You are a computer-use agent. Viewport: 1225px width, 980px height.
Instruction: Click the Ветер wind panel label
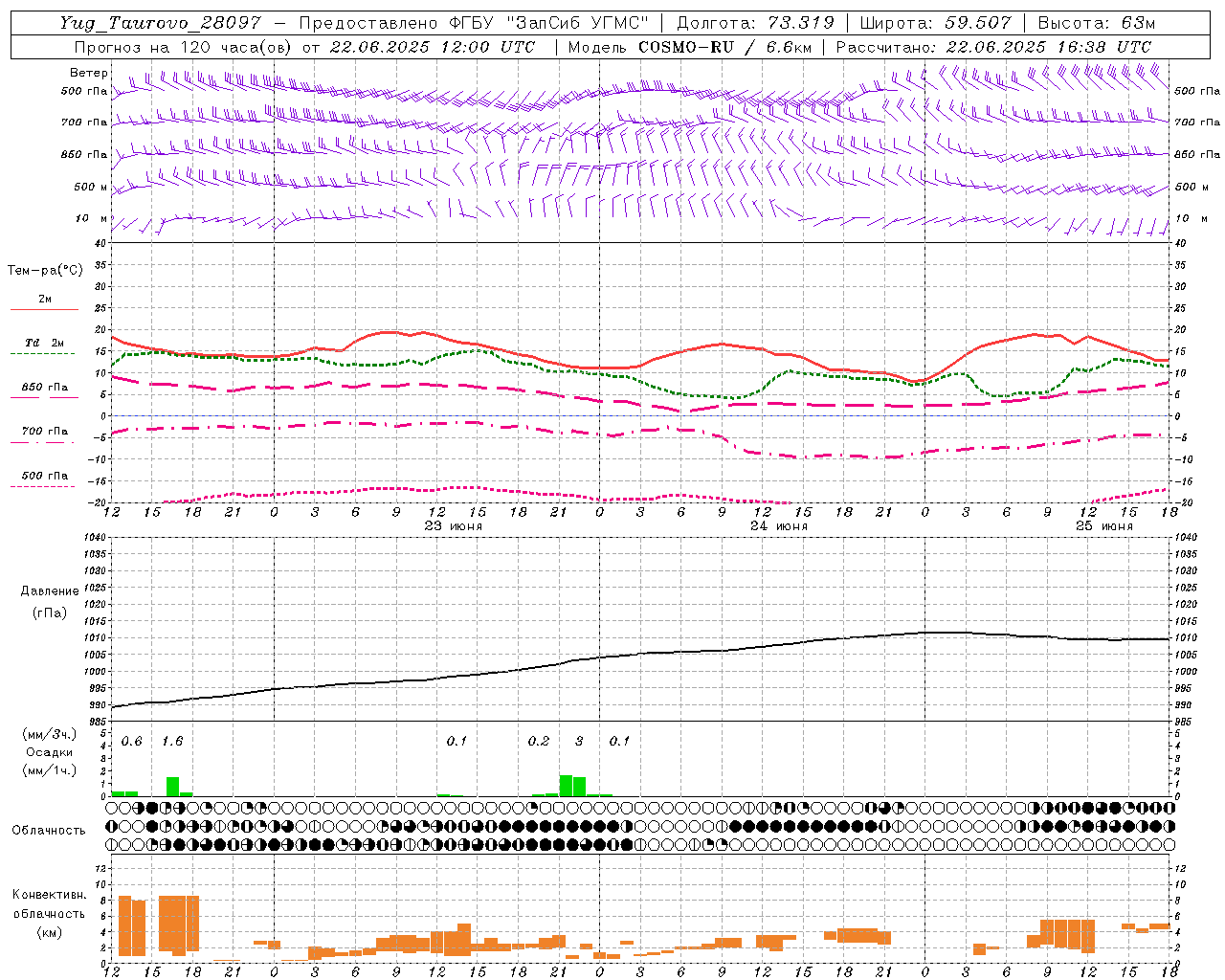(x=89, y=73)
